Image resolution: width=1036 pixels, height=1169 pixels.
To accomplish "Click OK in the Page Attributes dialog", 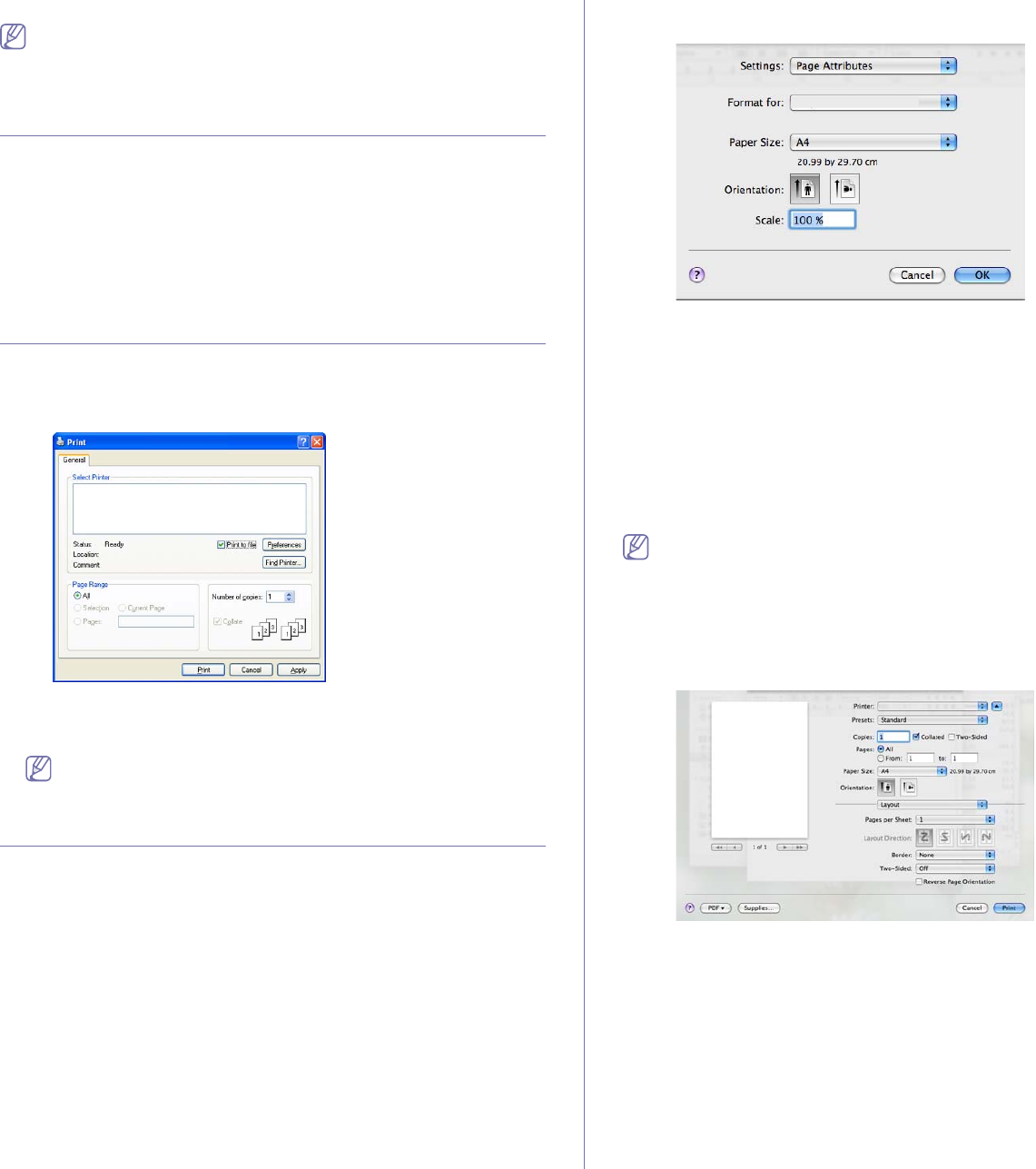I will click(x=982, y=275).
